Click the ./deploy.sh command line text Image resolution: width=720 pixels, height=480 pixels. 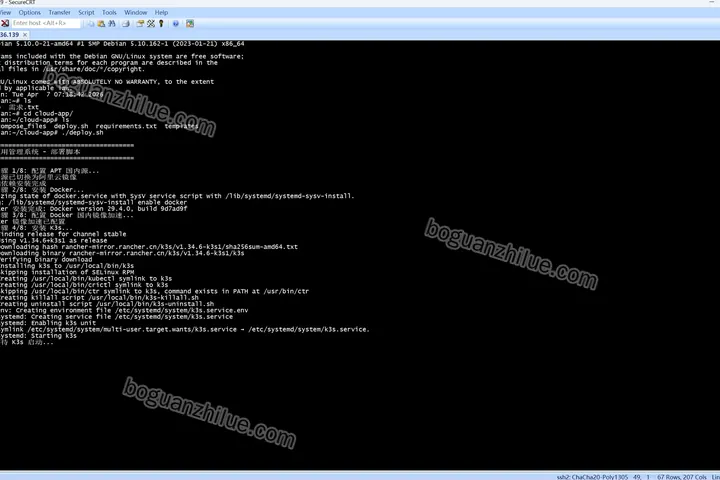pyautogui.click(x=83, y=133)
